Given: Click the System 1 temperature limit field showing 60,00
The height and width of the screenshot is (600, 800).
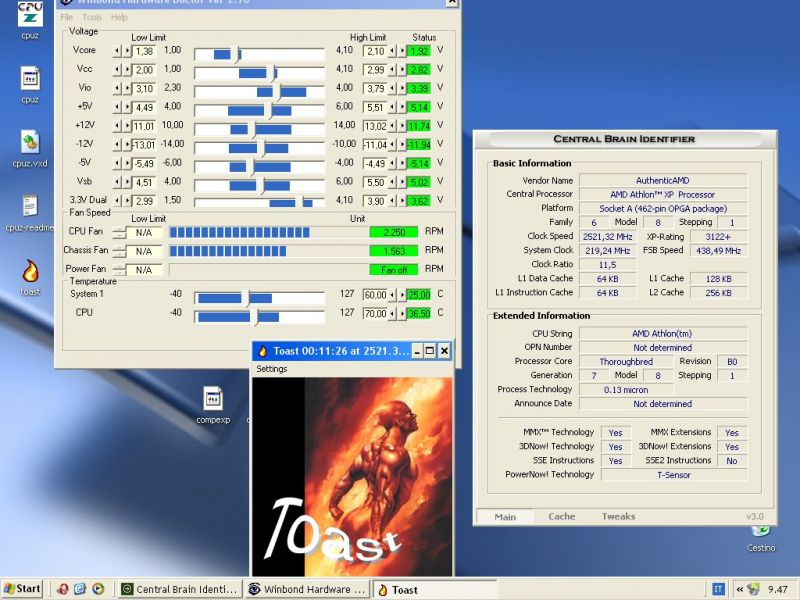Looking at the screenshot, I should pos(375,295).
